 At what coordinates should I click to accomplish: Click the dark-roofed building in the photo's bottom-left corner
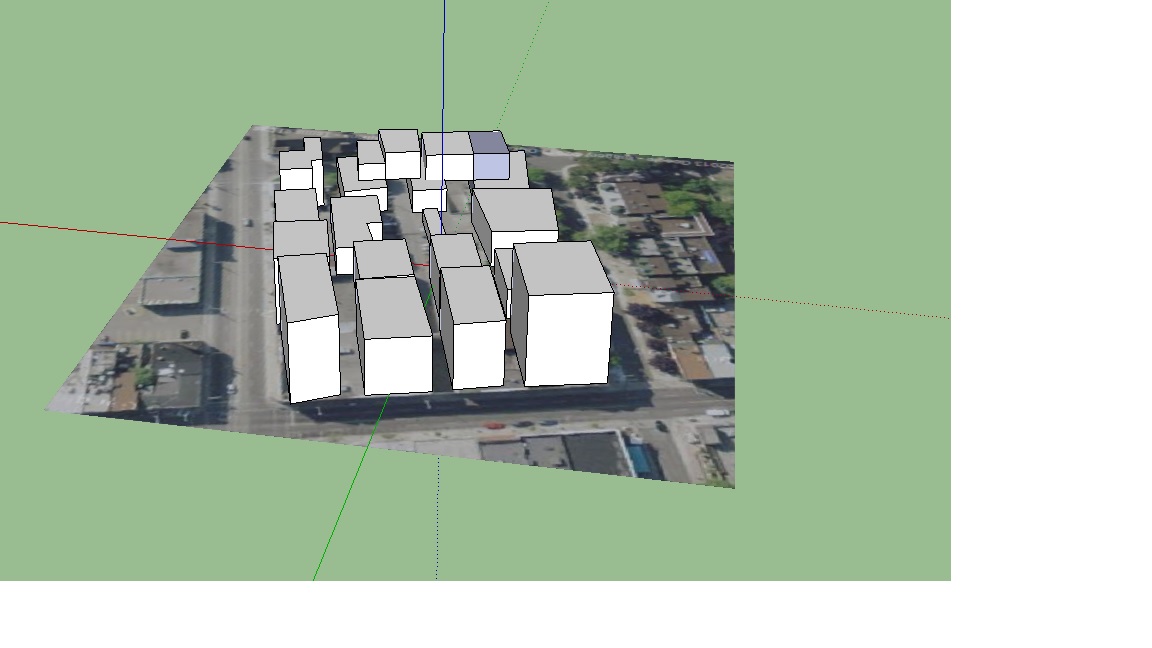click(175, 375)
